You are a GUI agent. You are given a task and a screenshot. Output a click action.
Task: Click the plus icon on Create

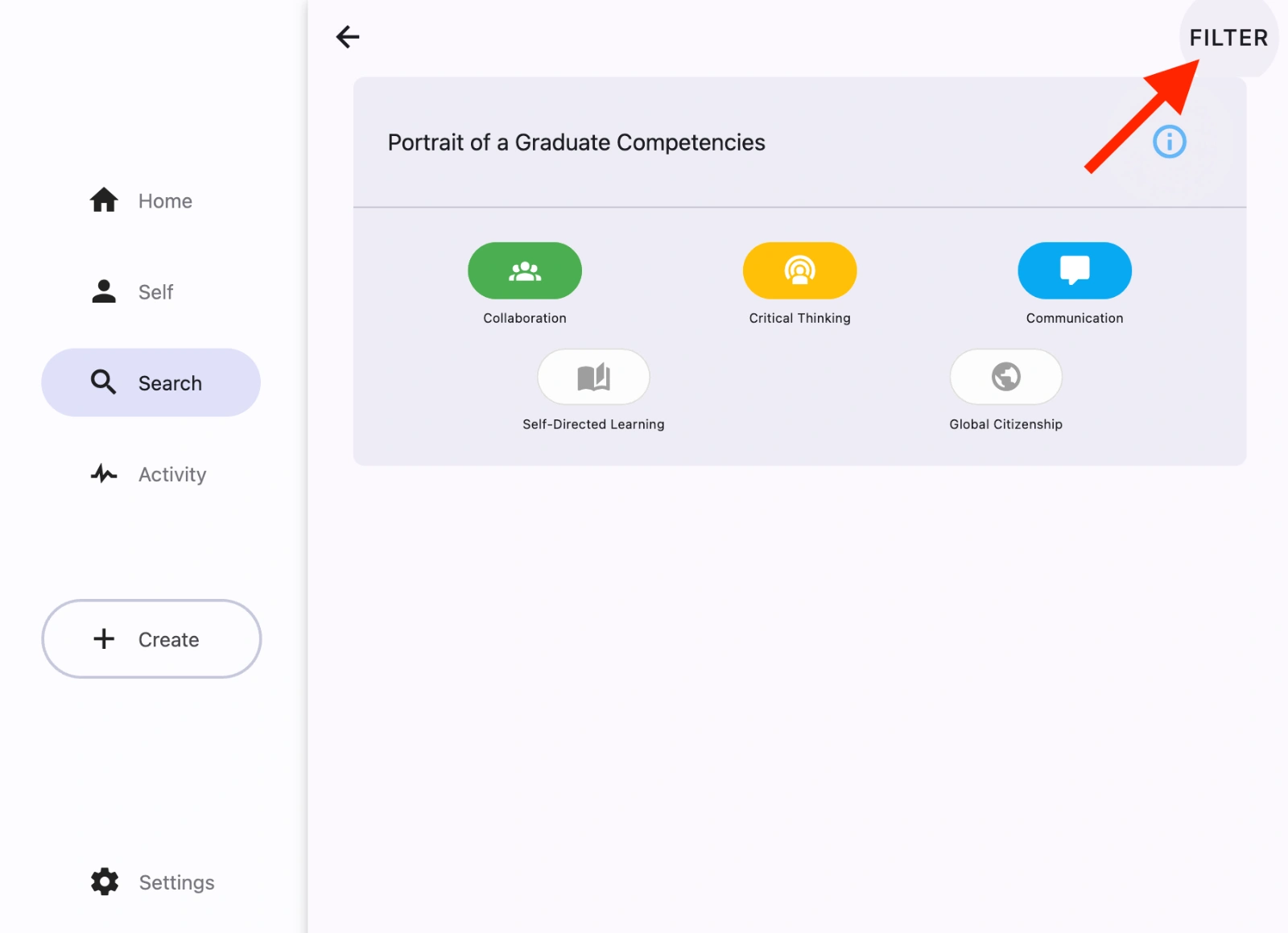104,639
